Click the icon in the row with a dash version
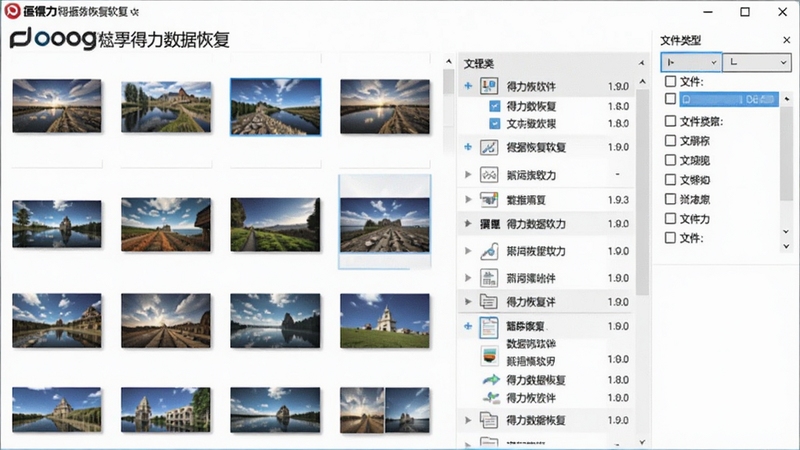 489,175
